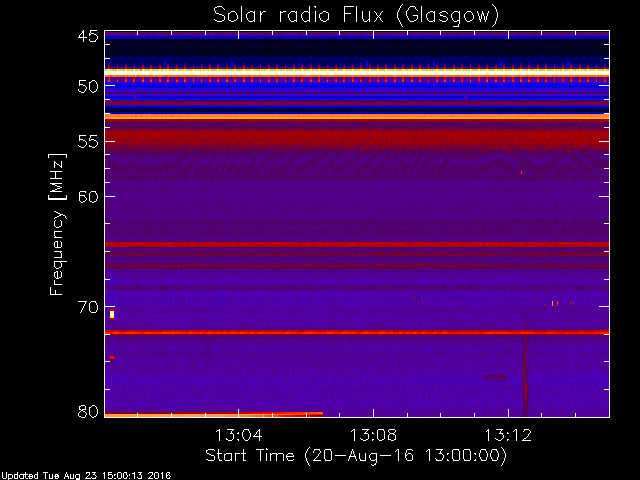Image resolution: width=640 pixels, height=480 pixels.
Task: Click the 13:08 time tick label
Action: point(373,435)
